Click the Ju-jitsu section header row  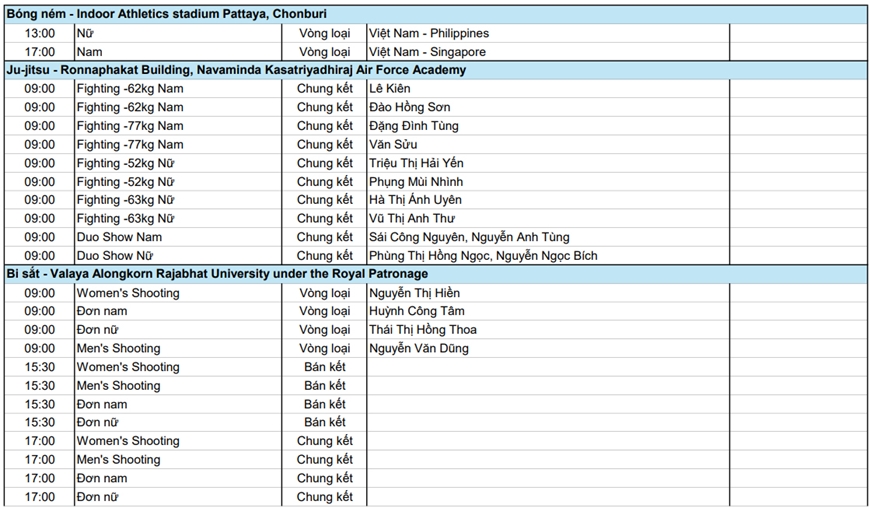(x=435, y=70)
